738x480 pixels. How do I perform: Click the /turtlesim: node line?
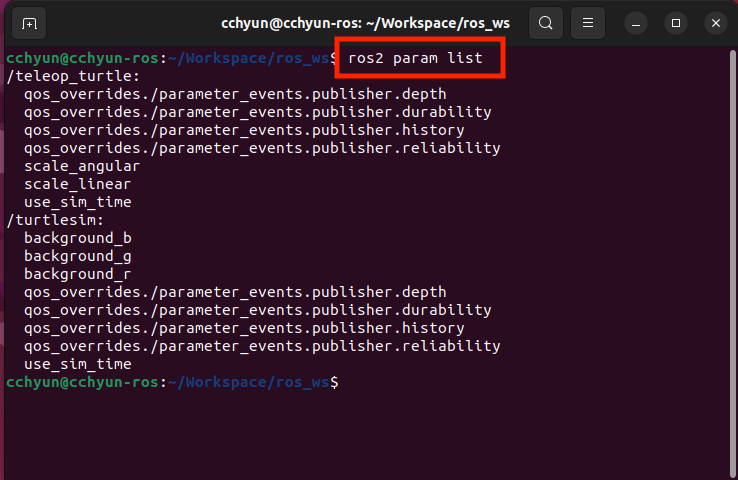tap(55, 220)
